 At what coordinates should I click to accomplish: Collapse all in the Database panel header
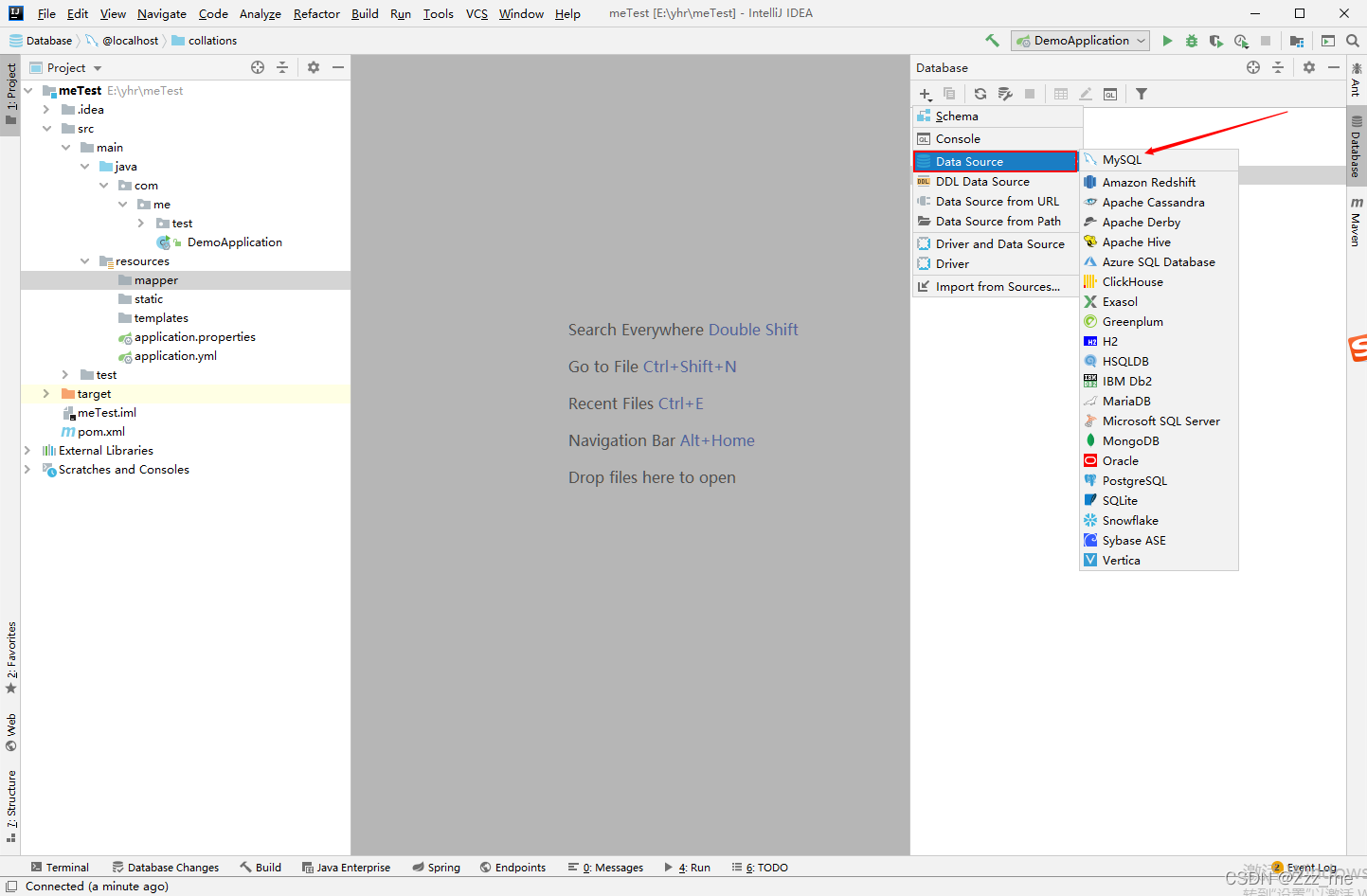(1278, 67)
